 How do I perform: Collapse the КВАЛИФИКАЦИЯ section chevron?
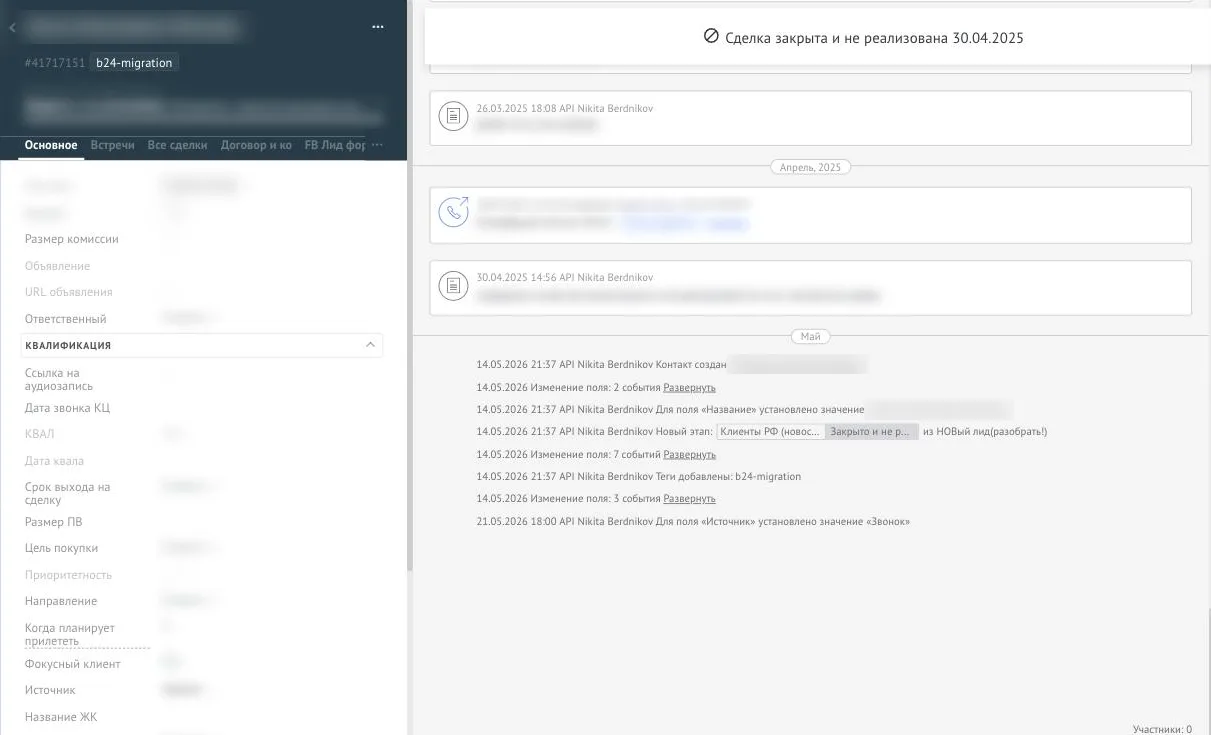pos(370,345)
